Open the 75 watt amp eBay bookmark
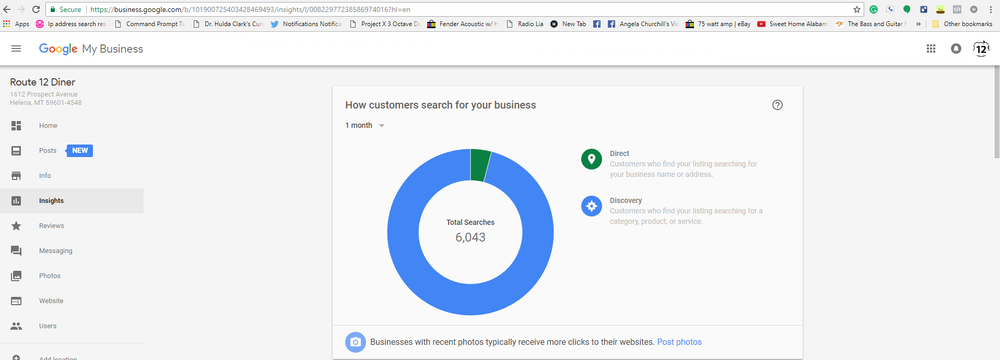Image resolution: width=1000 pixels, height=360 pixels. [719, 24]
